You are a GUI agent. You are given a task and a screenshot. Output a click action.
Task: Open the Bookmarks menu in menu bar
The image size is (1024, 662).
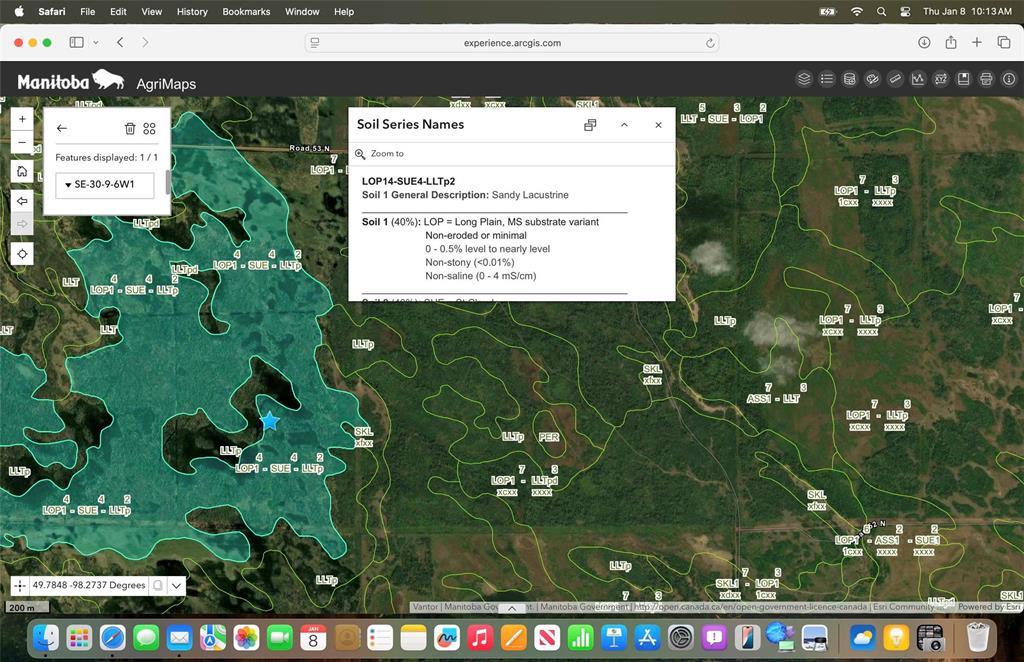click(x=246, y=12)
